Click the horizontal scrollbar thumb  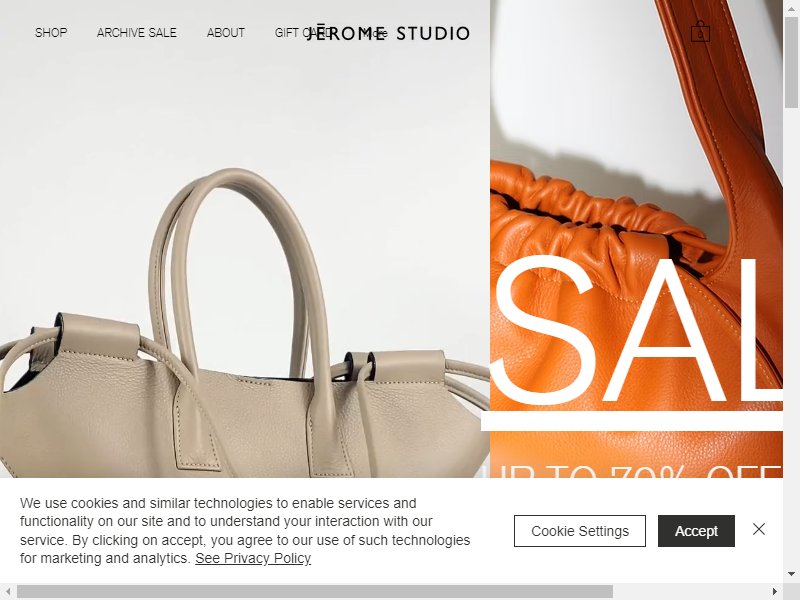(315, 592)
